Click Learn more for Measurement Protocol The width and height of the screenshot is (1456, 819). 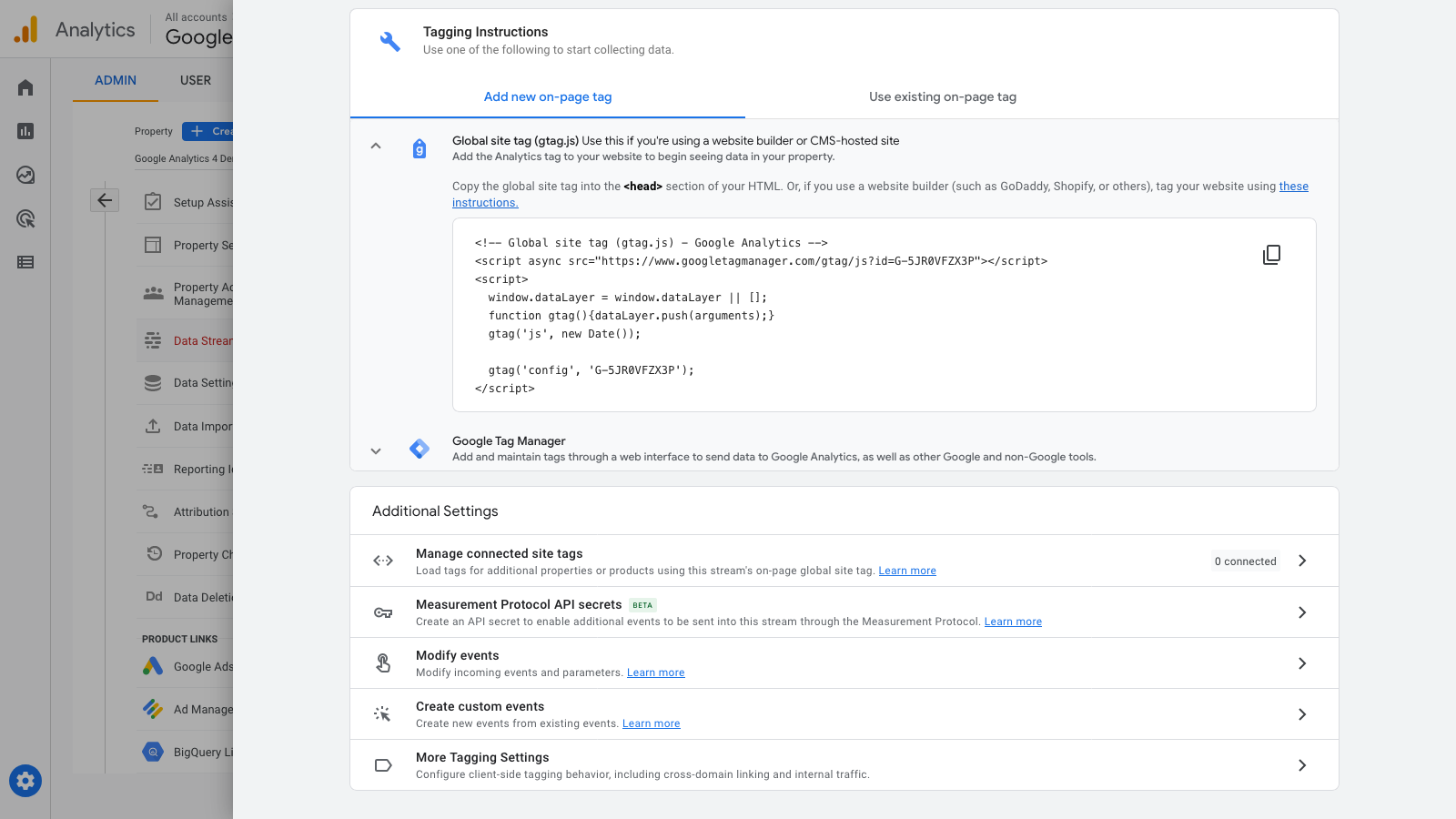(1013, 622)
